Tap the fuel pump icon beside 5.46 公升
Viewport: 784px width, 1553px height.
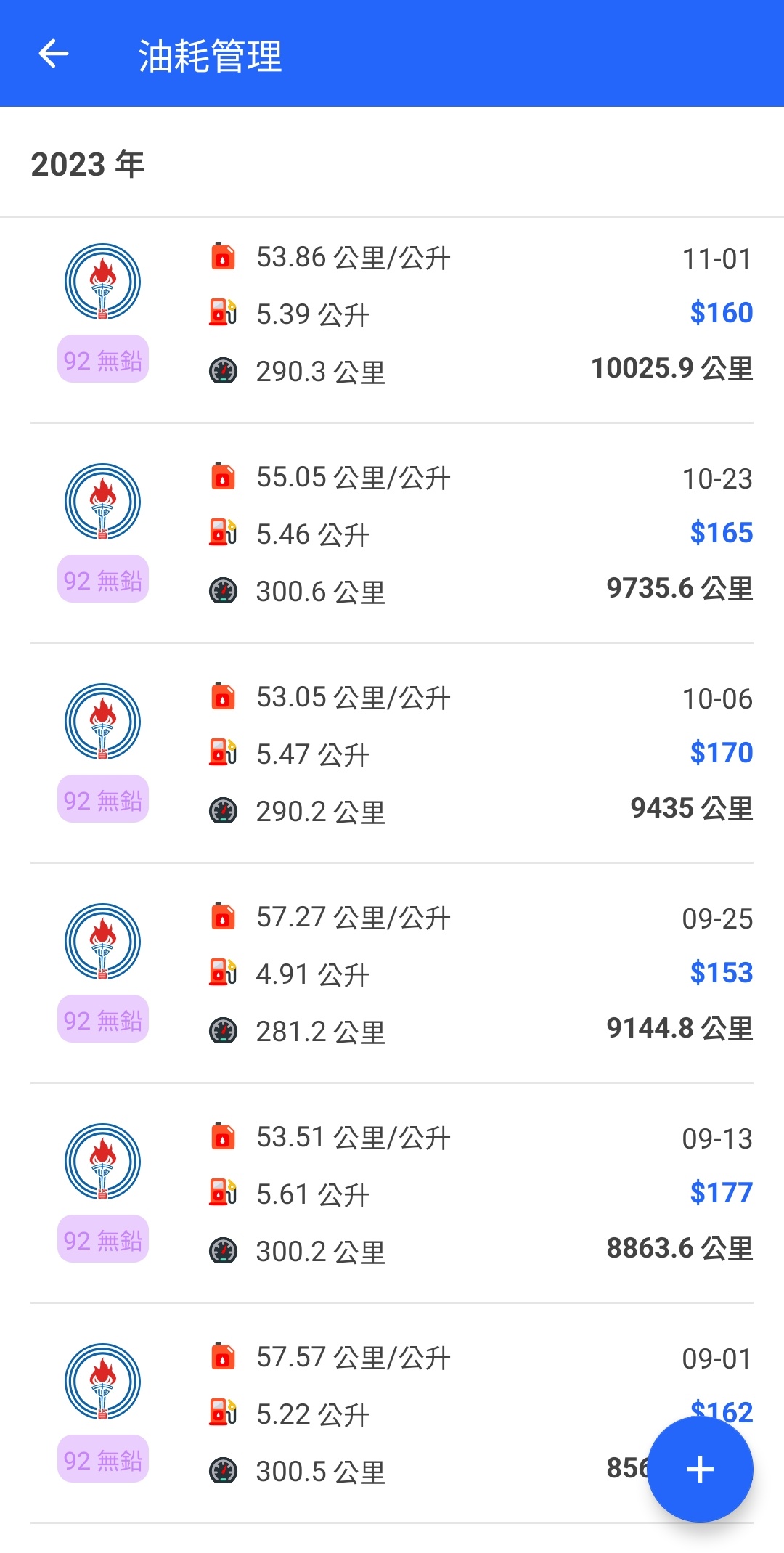(223, 532)
